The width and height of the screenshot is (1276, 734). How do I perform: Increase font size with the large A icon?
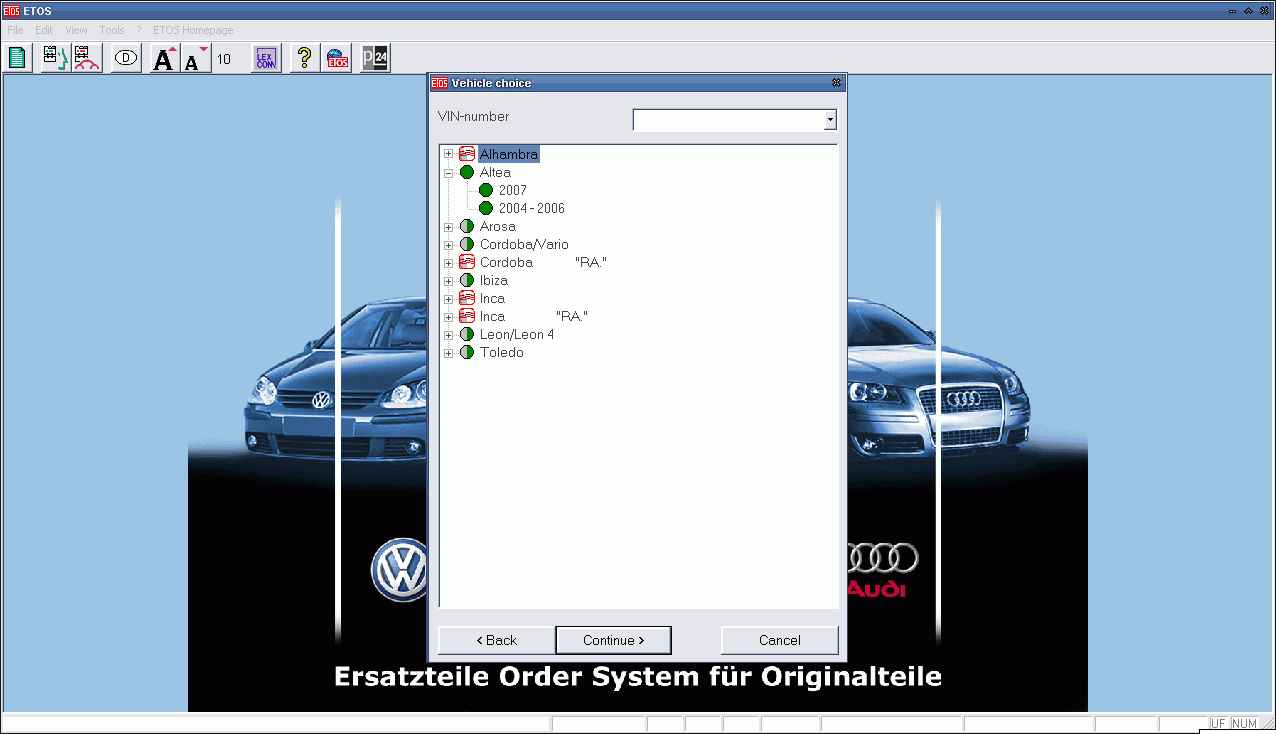pos(165,58)
